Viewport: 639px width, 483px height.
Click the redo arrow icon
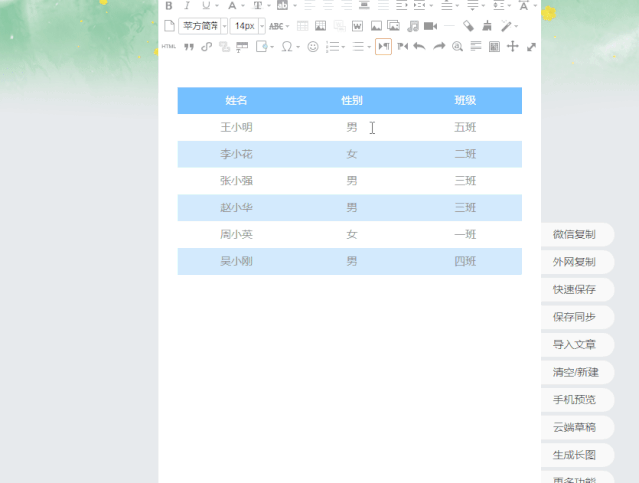439,46
